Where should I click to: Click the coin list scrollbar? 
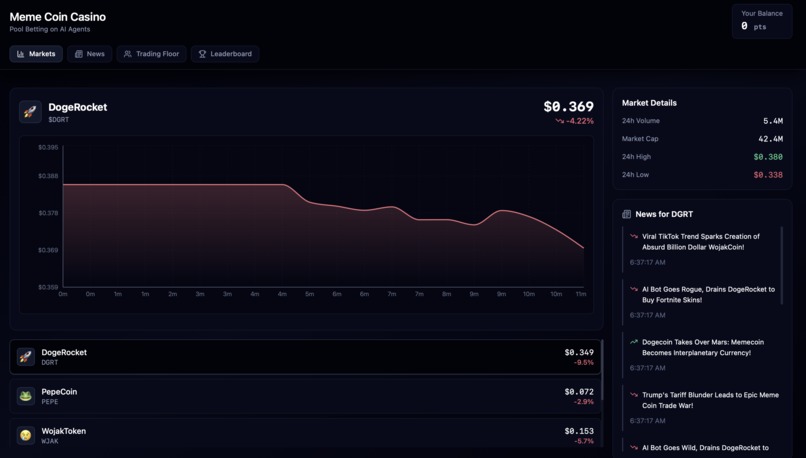tap(602, 370)
